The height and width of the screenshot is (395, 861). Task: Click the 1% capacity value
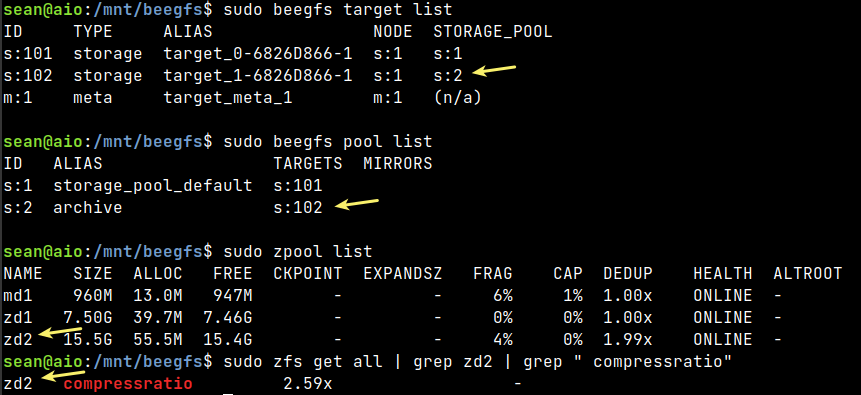(573, 296)
